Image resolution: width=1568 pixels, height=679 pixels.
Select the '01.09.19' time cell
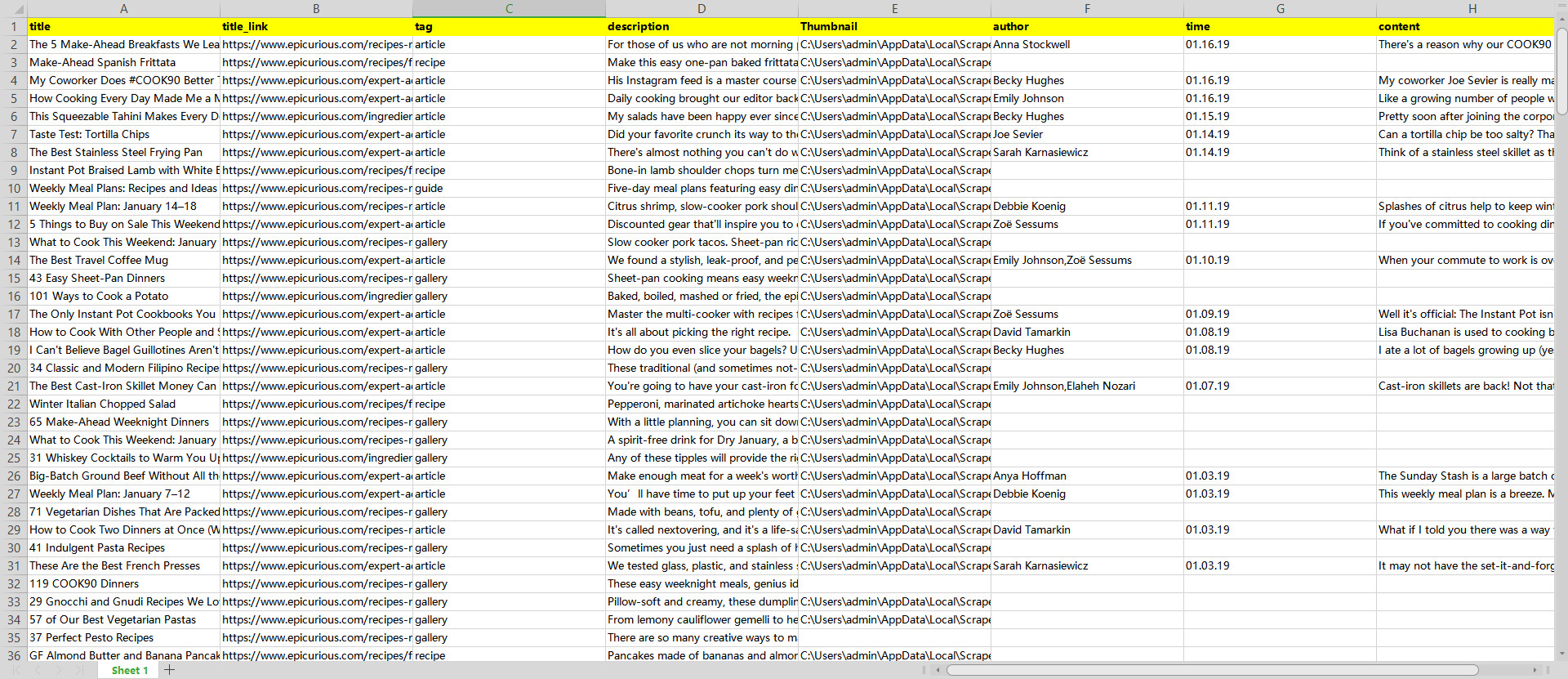(x=1280, y=314)
